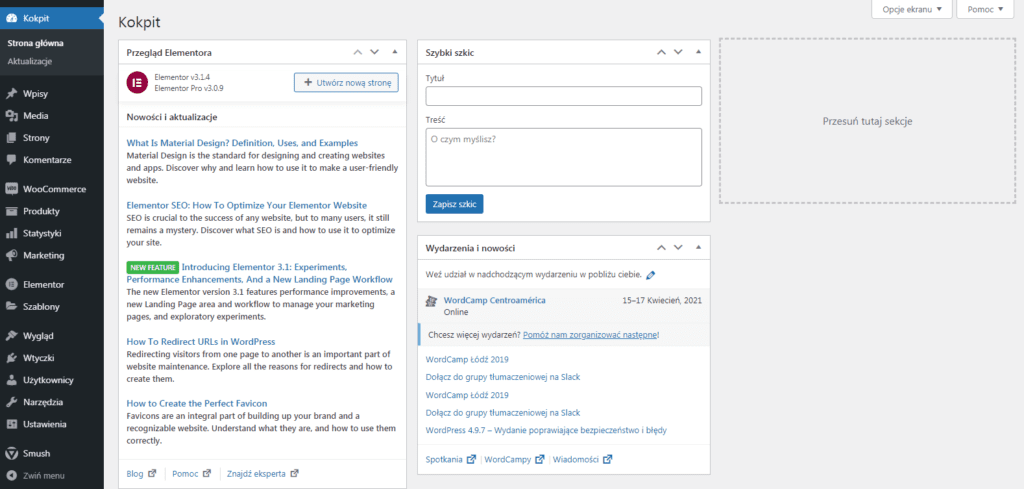Click the Smush icon in sidebar
This screenshot has height=489, width=1024.
(x=11, y=453)
